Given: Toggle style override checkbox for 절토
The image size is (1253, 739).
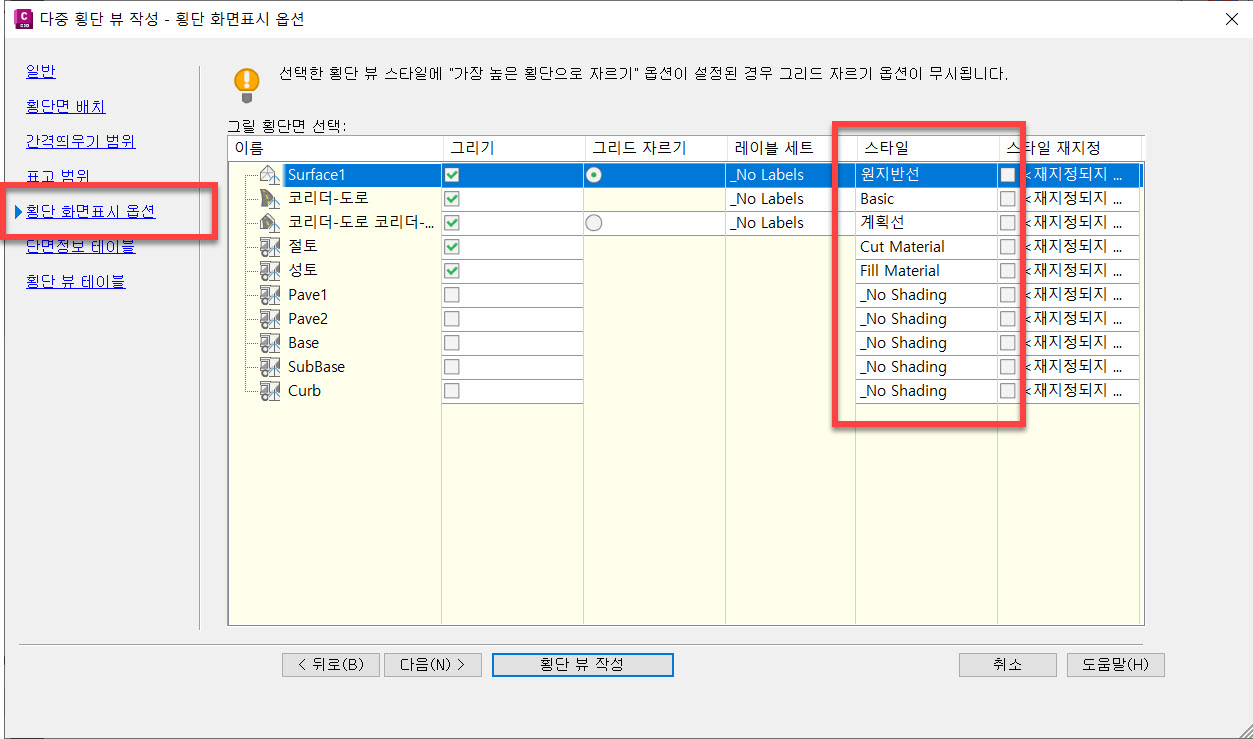Looking at the screenshot, I should (x=1008, y=247).
